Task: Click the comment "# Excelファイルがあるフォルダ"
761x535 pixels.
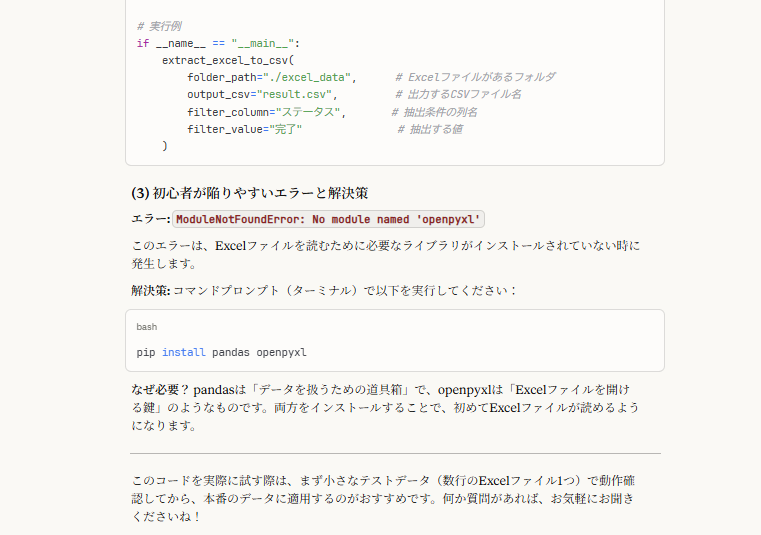Action: pyautogui.click(x=475, y=77)
